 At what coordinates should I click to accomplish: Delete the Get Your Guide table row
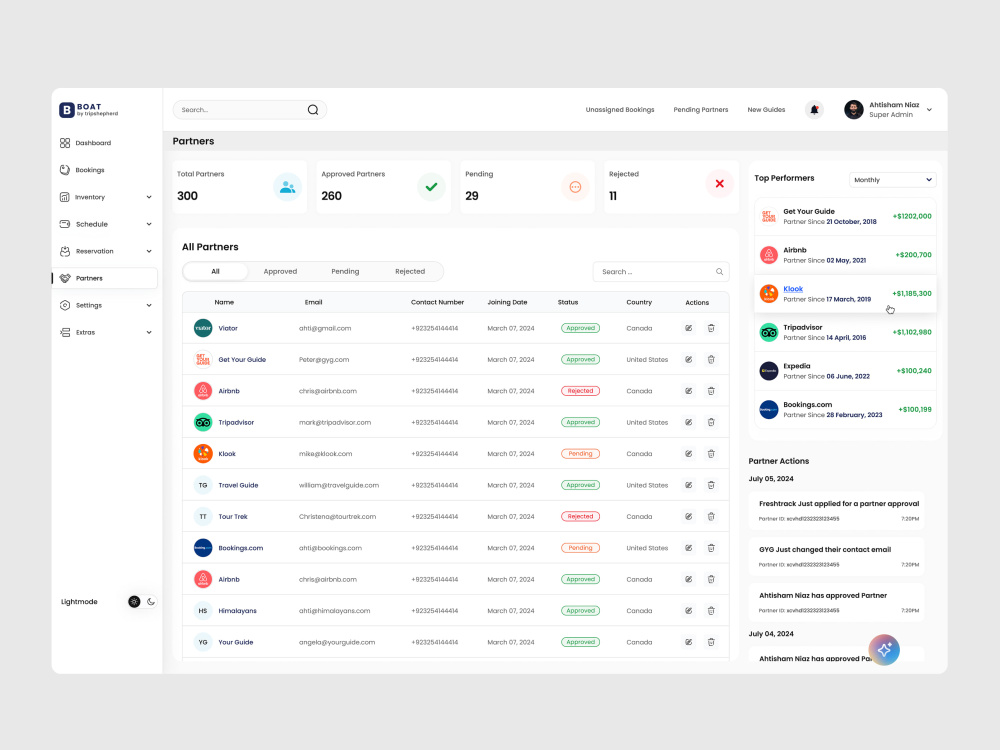click(711, 360)
